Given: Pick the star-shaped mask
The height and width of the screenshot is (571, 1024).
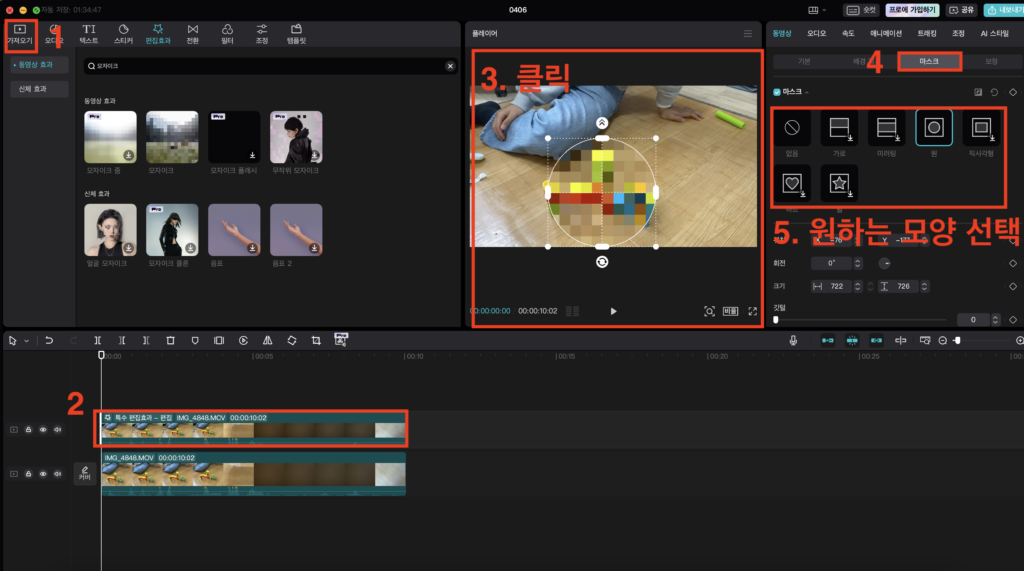Looking at the screenshot, I should [x=839, y=183].
